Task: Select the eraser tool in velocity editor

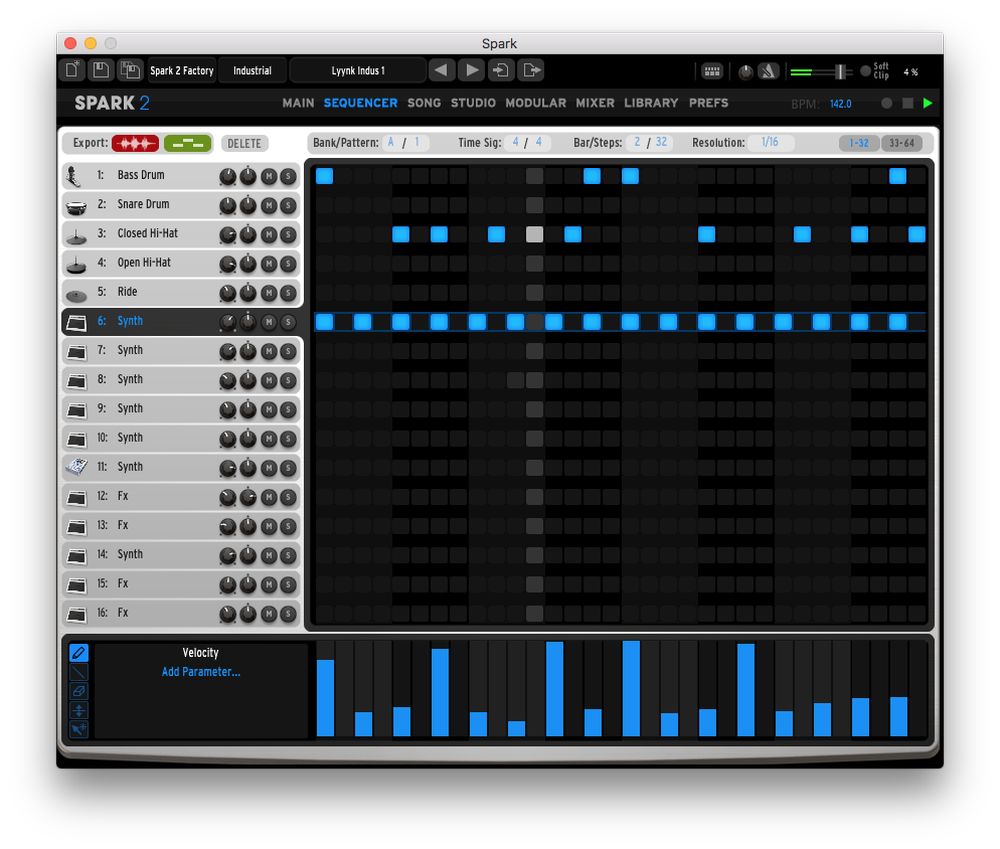Action: tap(79, 691)
